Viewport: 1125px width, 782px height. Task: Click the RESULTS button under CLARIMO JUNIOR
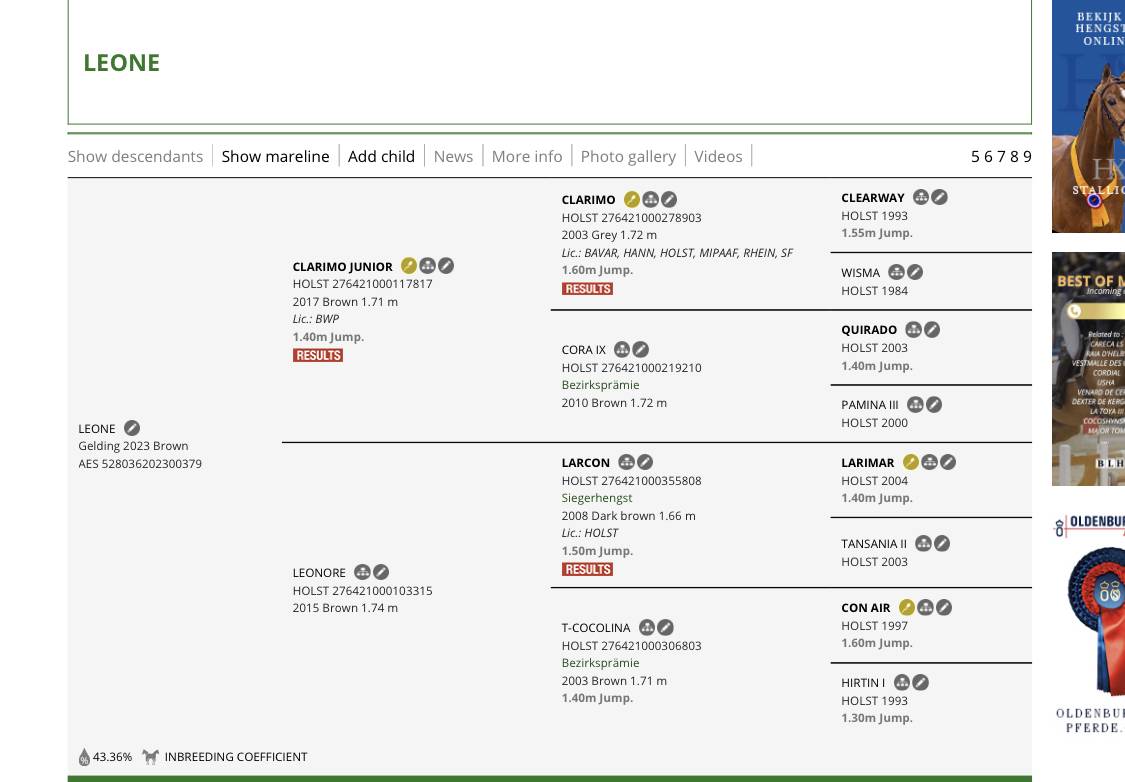tap(318, 355)
